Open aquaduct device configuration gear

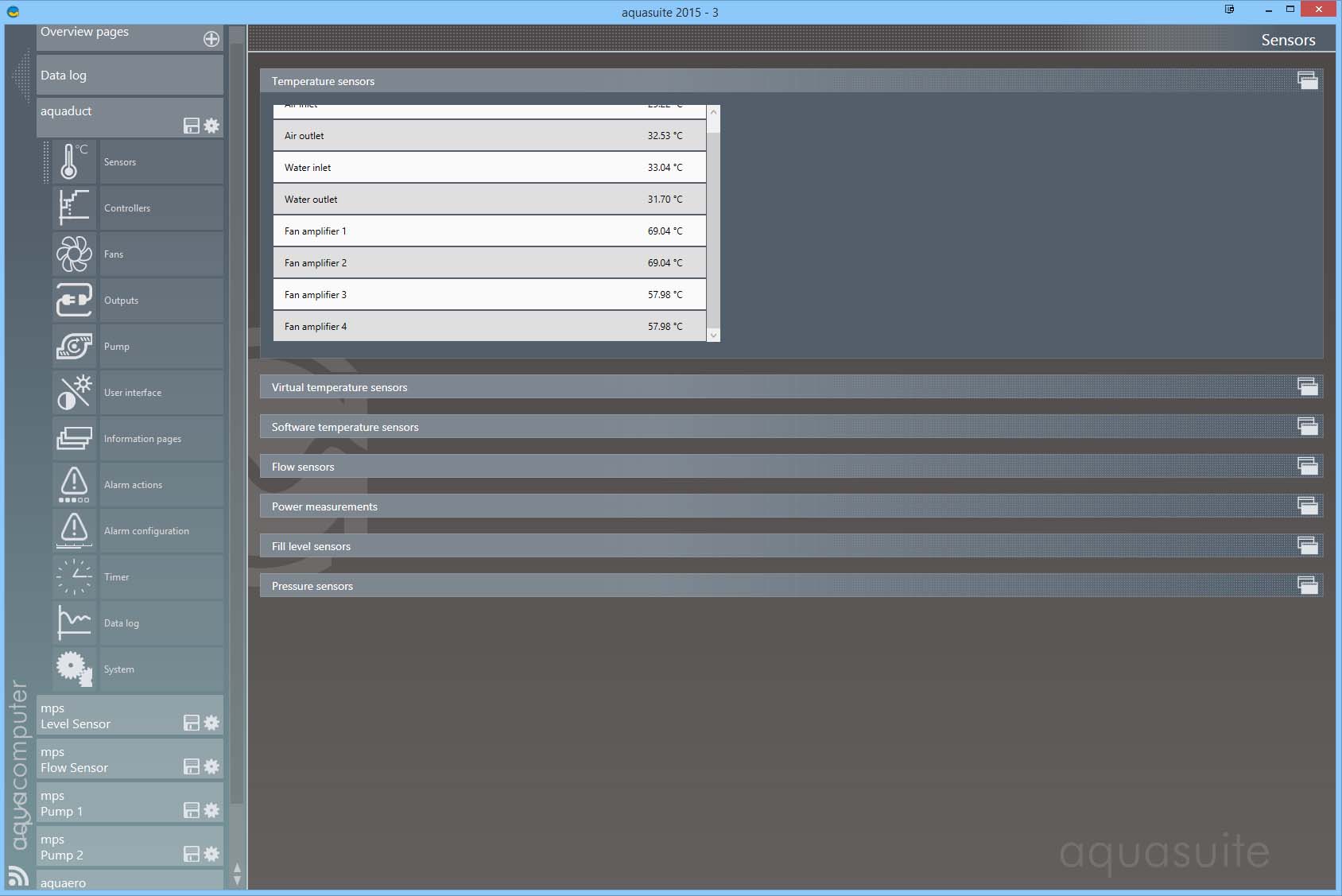click(x=211, y=126)
